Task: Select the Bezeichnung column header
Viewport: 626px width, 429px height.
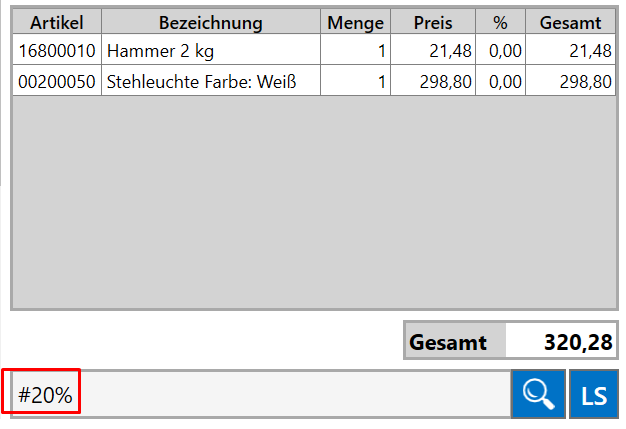Action: 211,22
